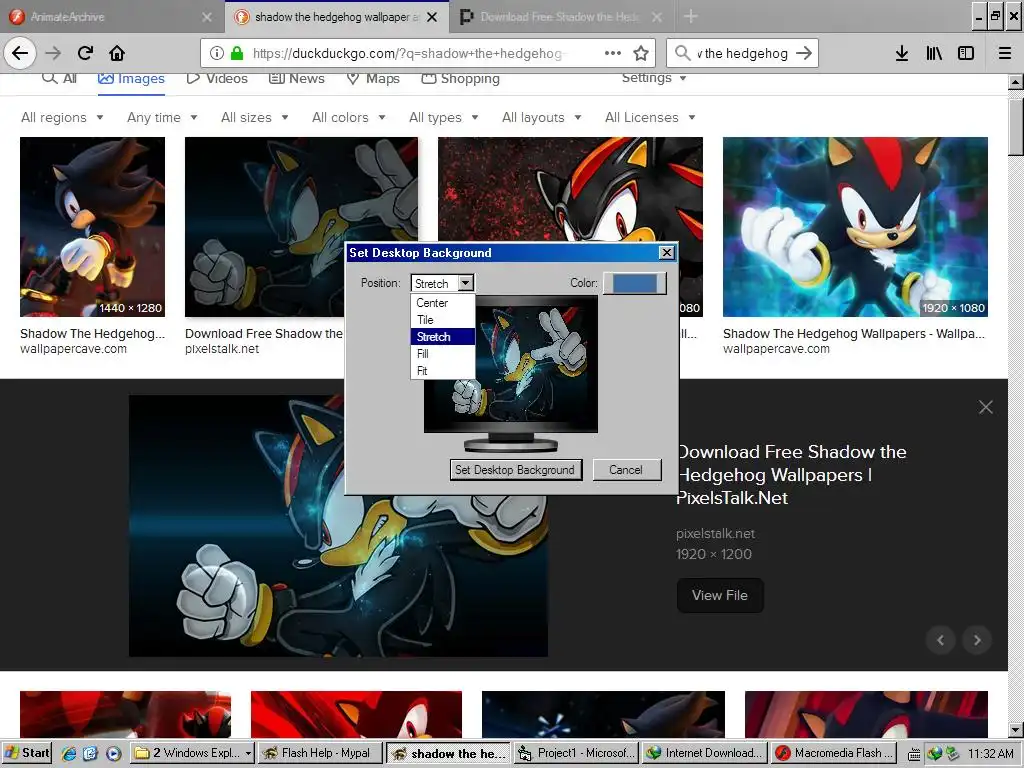Show site information icon in address bar
Image resolution: width=1024 pixels, height=768 pixels.
coord(217,53)
